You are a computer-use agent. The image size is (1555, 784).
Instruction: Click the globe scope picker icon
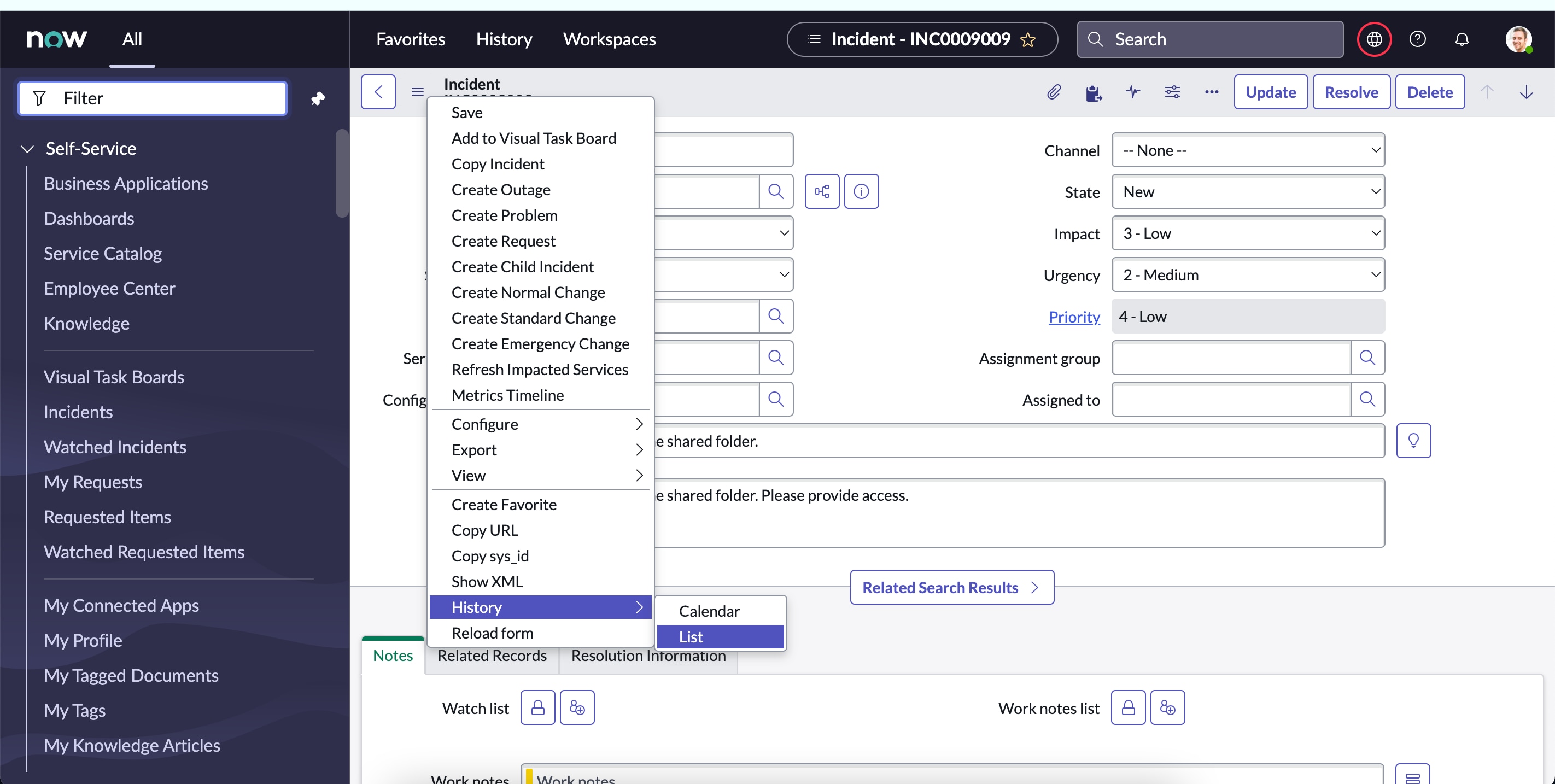[1375, 39]
